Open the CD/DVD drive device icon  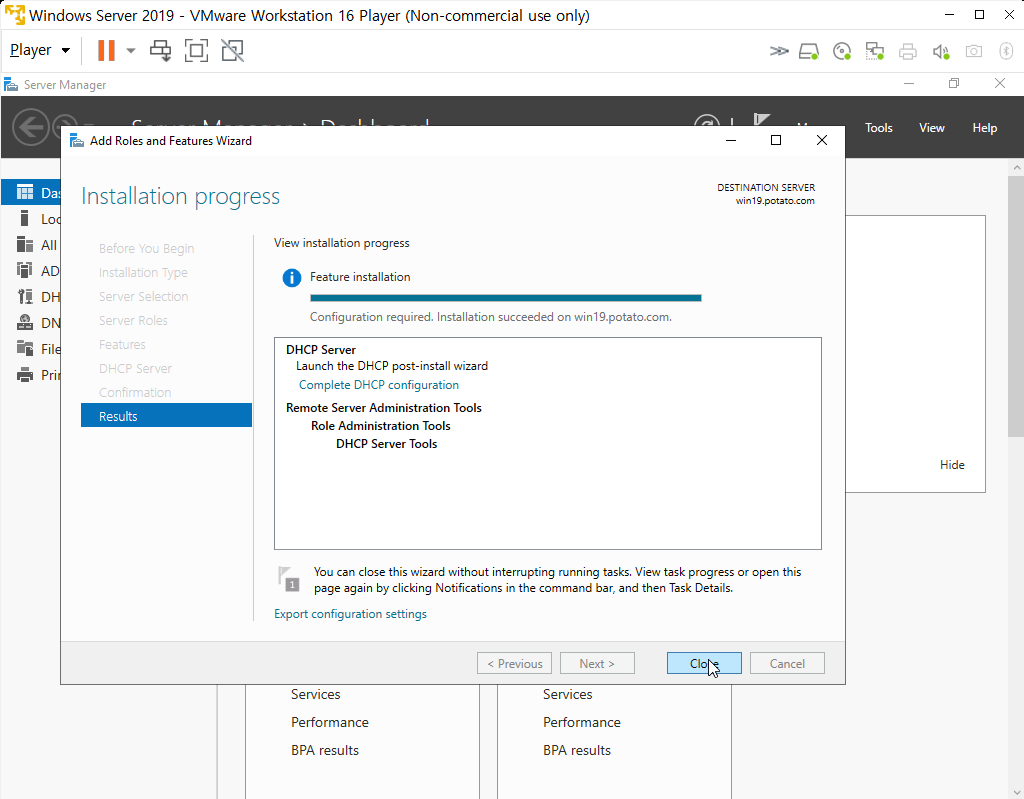click(x=842, y=51)
